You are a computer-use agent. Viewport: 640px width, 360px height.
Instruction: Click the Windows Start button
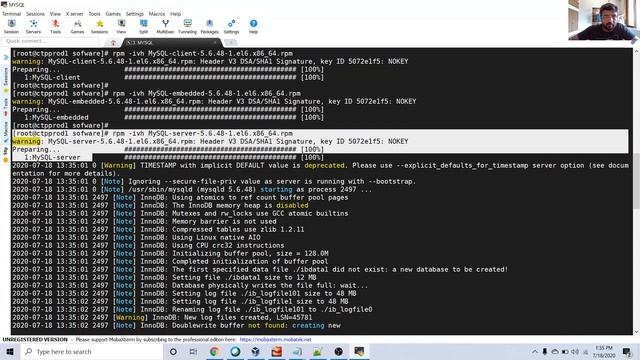10,351
